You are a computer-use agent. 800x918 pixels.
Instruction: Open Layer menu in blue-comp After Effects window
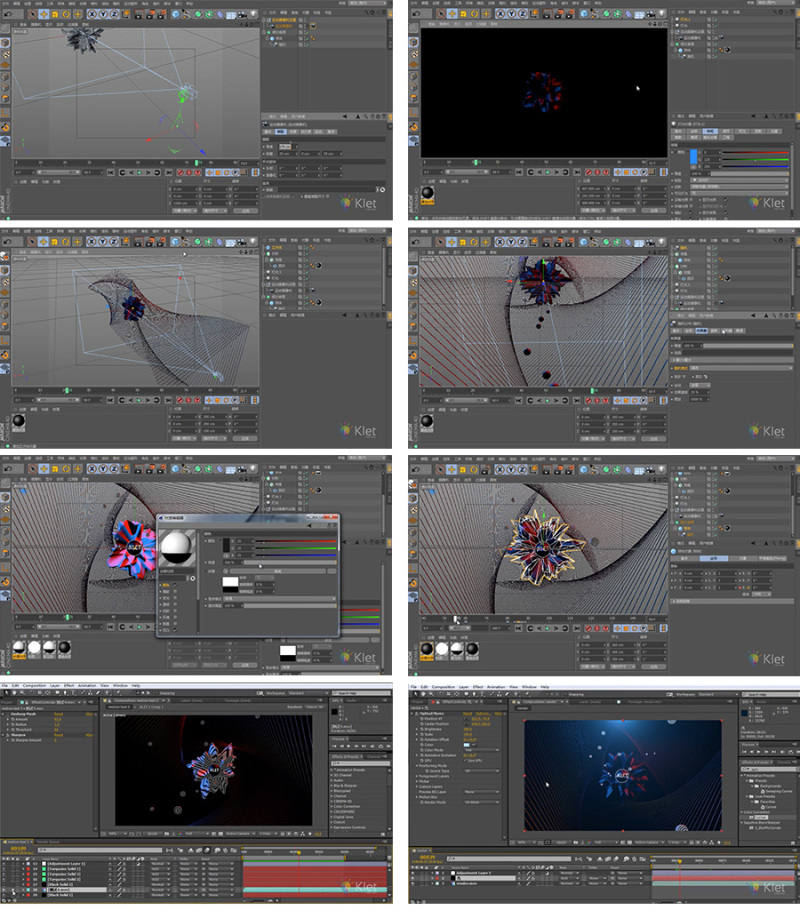(x=464, y=687)
